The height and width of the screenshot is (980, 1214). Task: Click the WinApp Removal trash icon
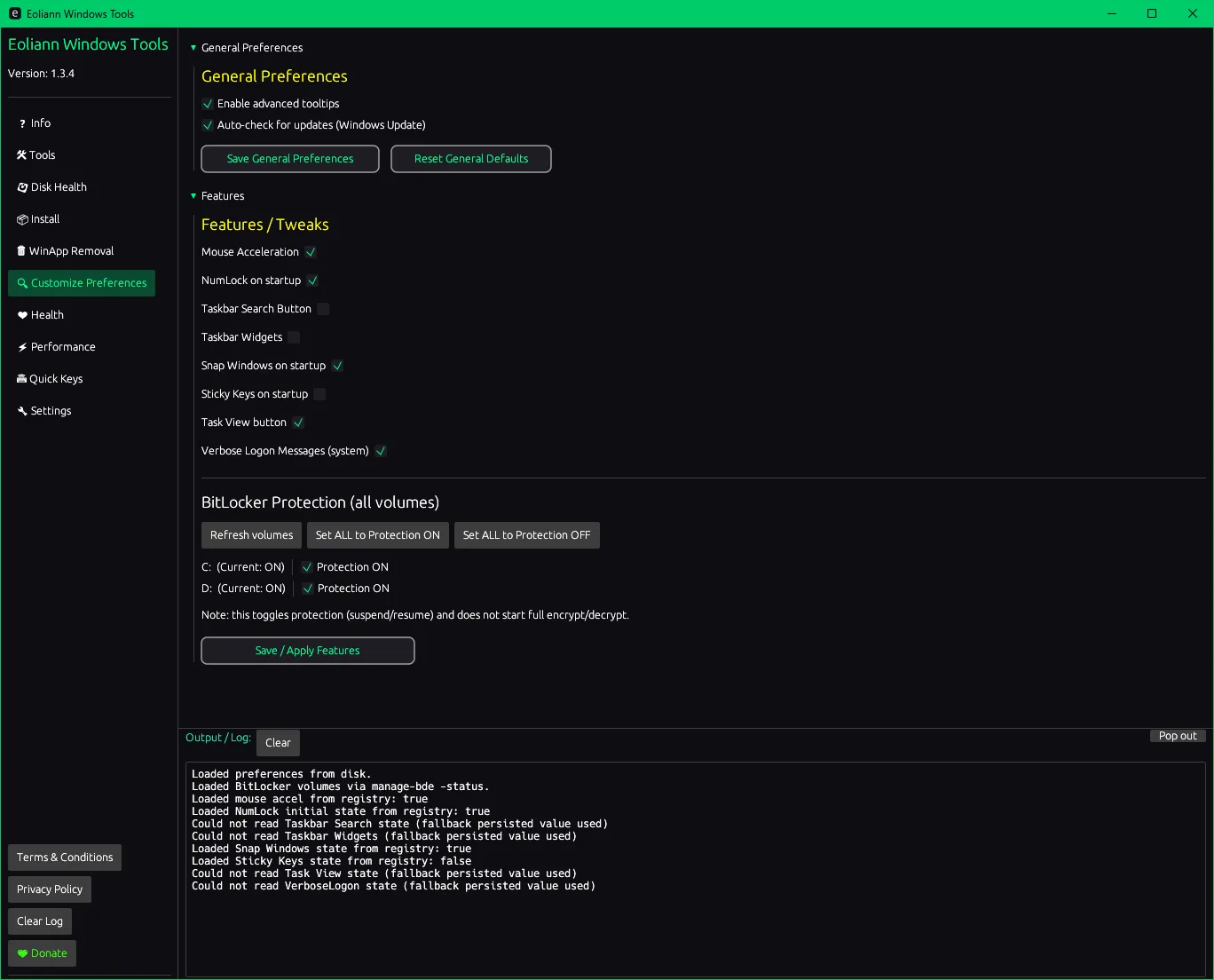click(21, 251)
